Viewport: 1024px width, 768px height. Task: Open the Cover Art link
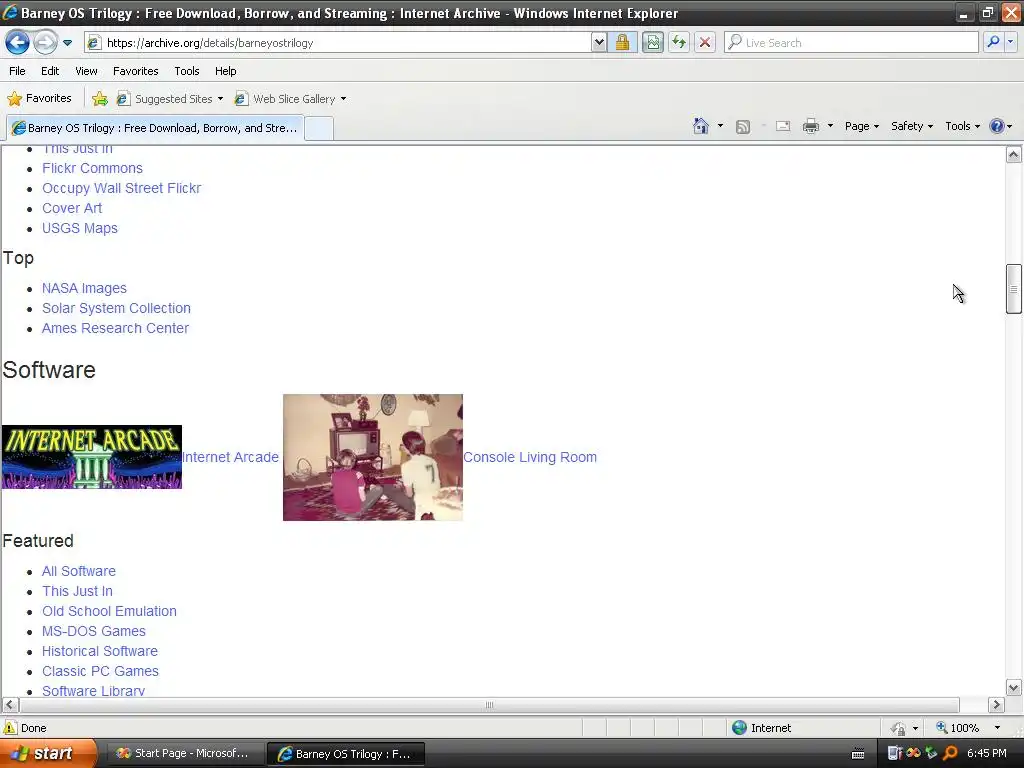(x=72, y=208)
